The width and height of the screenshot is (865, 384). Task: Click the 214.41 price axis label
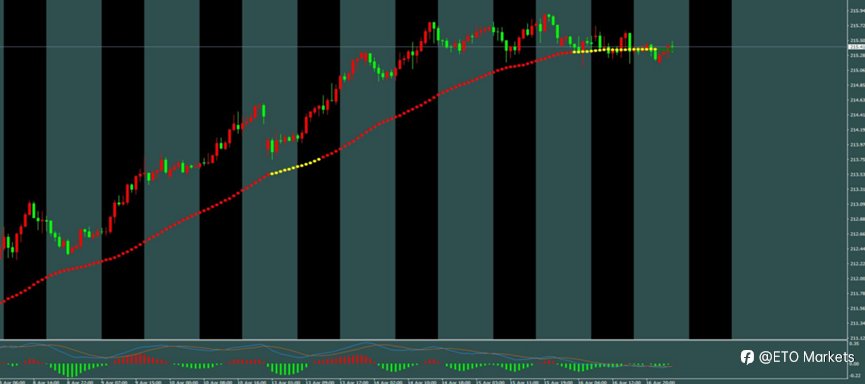857,115
